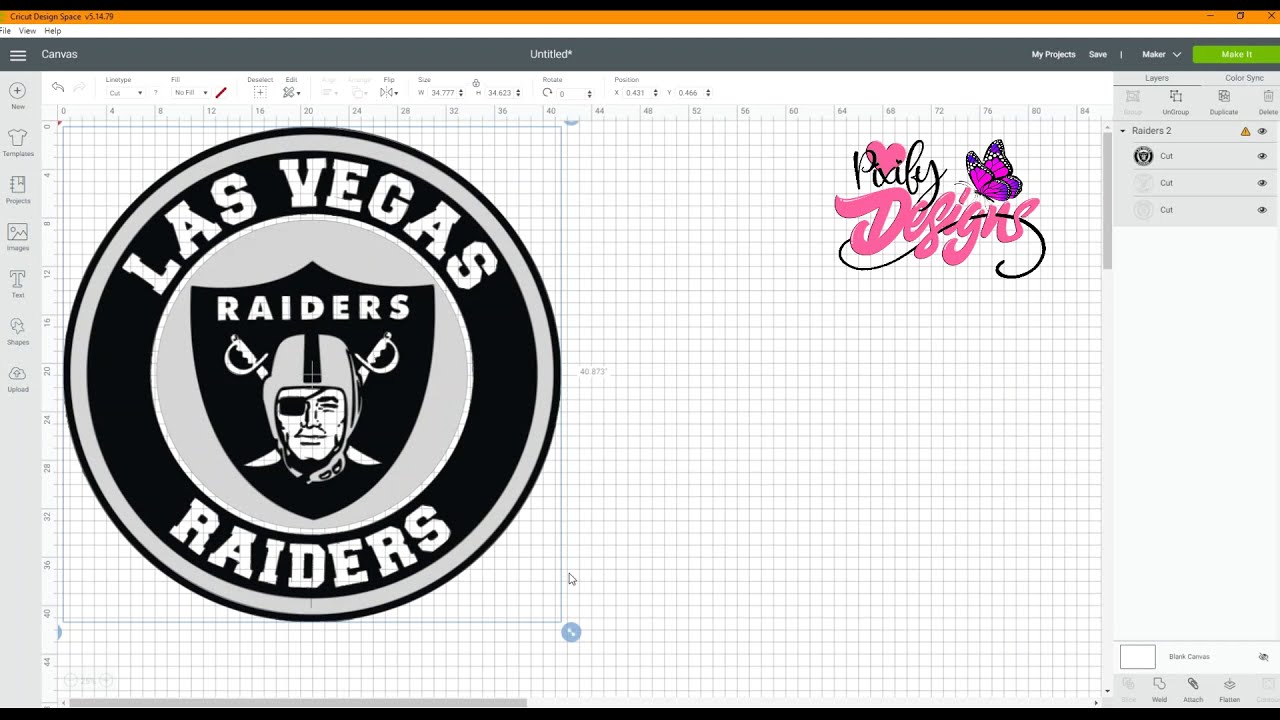1280x720 pixels.
Task: Open the View menu
Action: (x=27, y=31)
